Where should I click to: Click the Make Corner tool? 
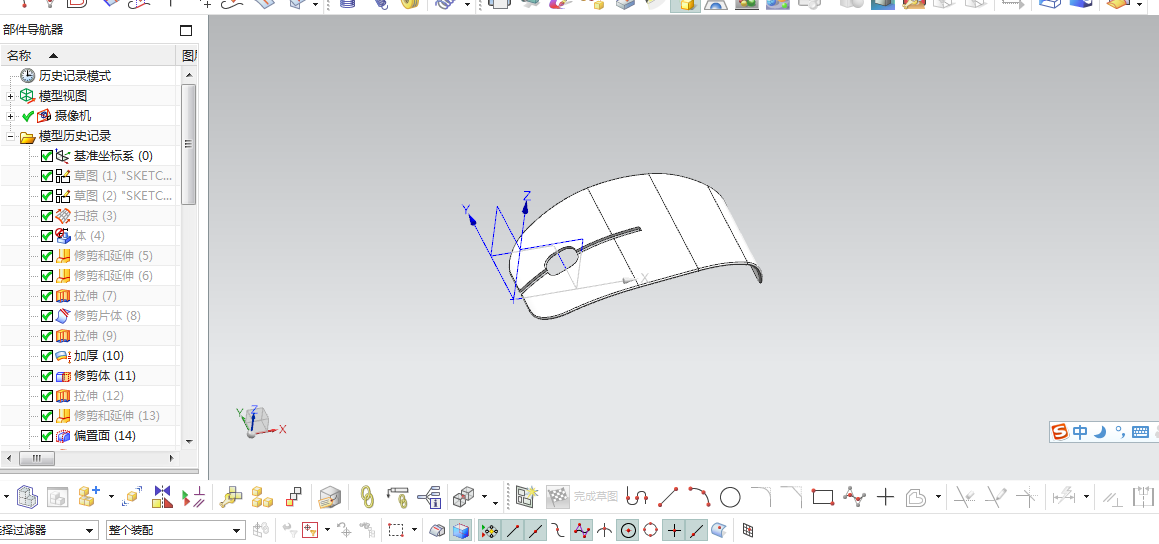[1027, 497]
